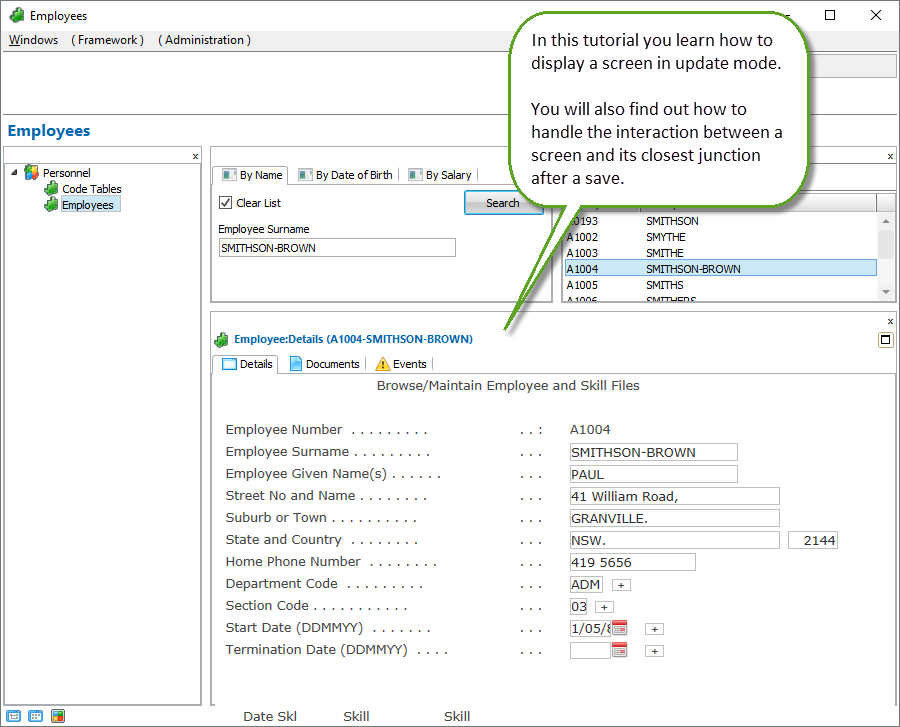Viewport: 900px width, 727px height.
Task: Open the (Administration) menu
Action: (204, 40)
